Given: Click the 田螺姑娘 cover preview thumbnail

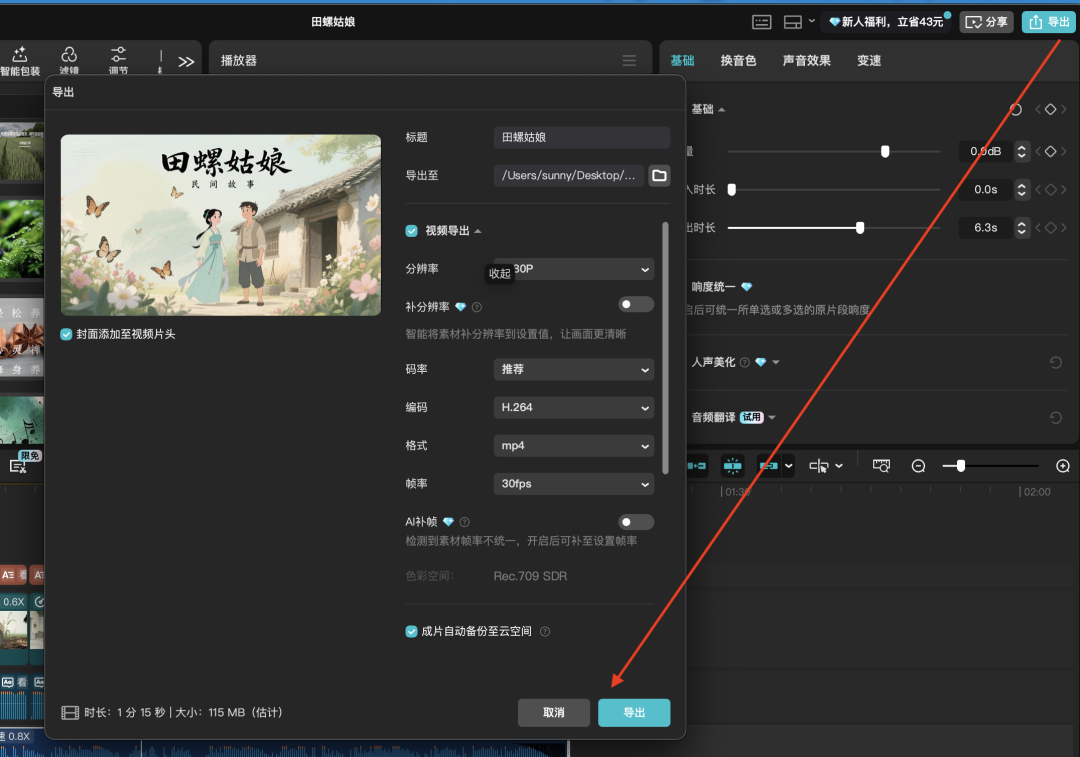Looking at the screenshot, I should 221,224.
